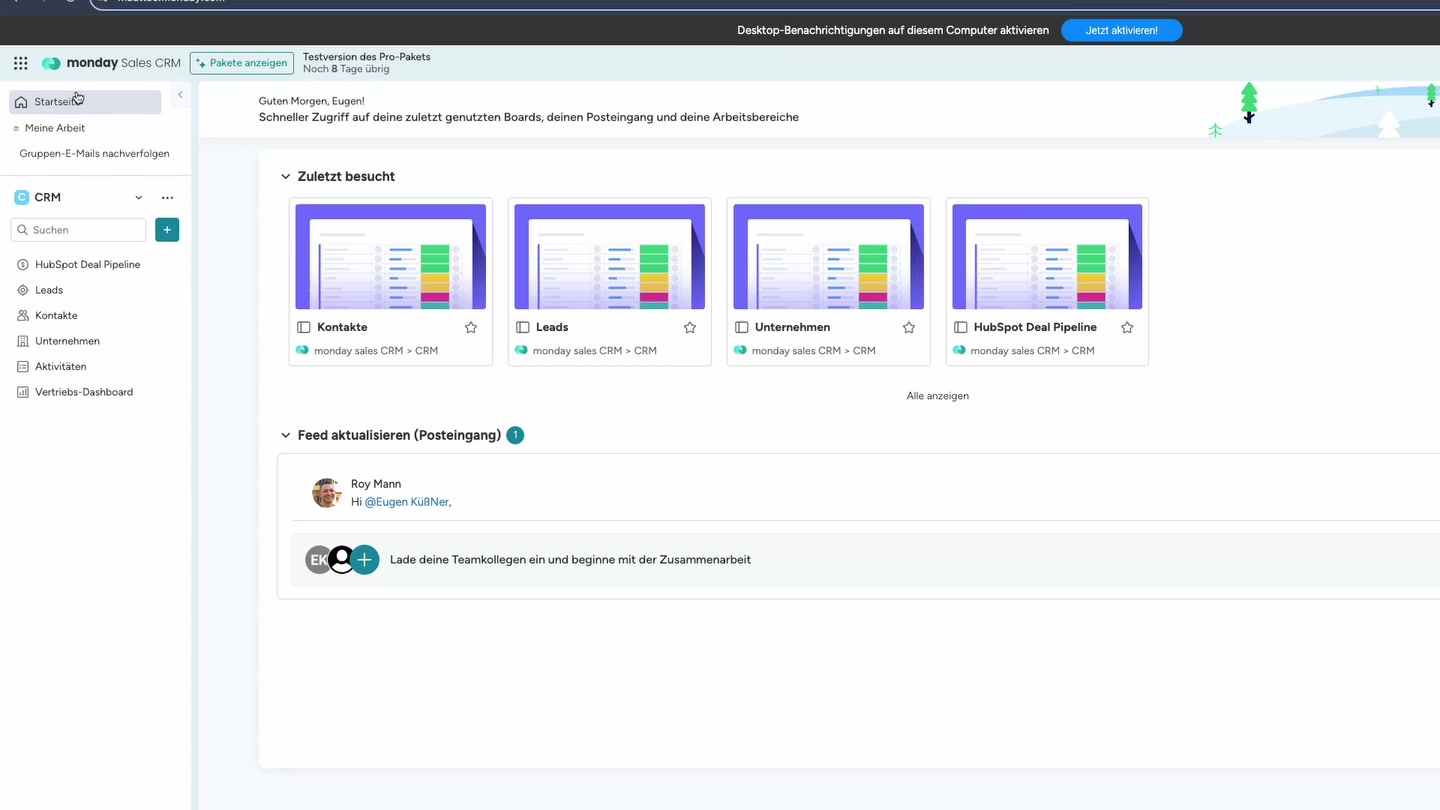
Task: Click the Posteingang notification count badge
Action: tap(515, 435)
